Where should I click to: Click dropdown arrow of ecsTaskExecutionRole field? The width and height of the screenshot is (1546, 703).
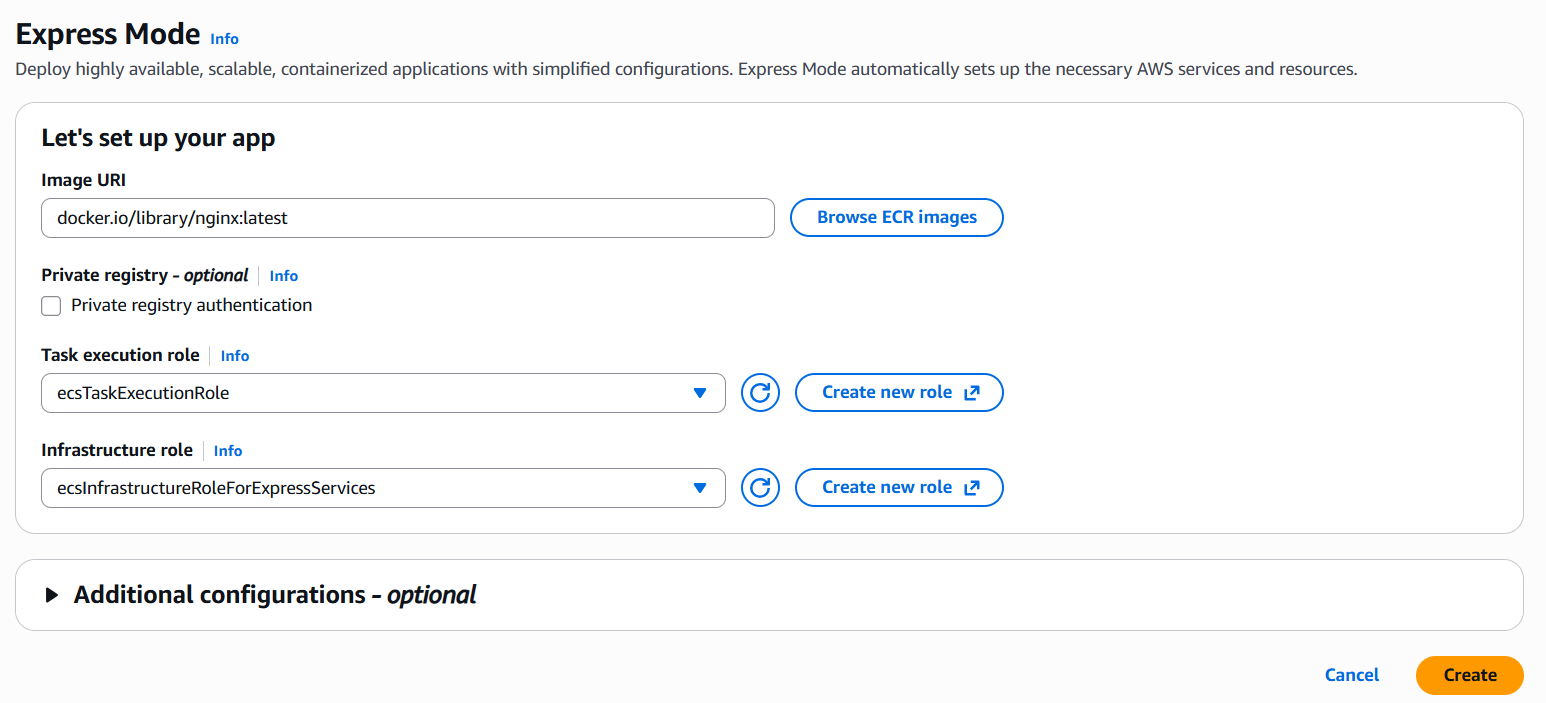tap(700, 393)
